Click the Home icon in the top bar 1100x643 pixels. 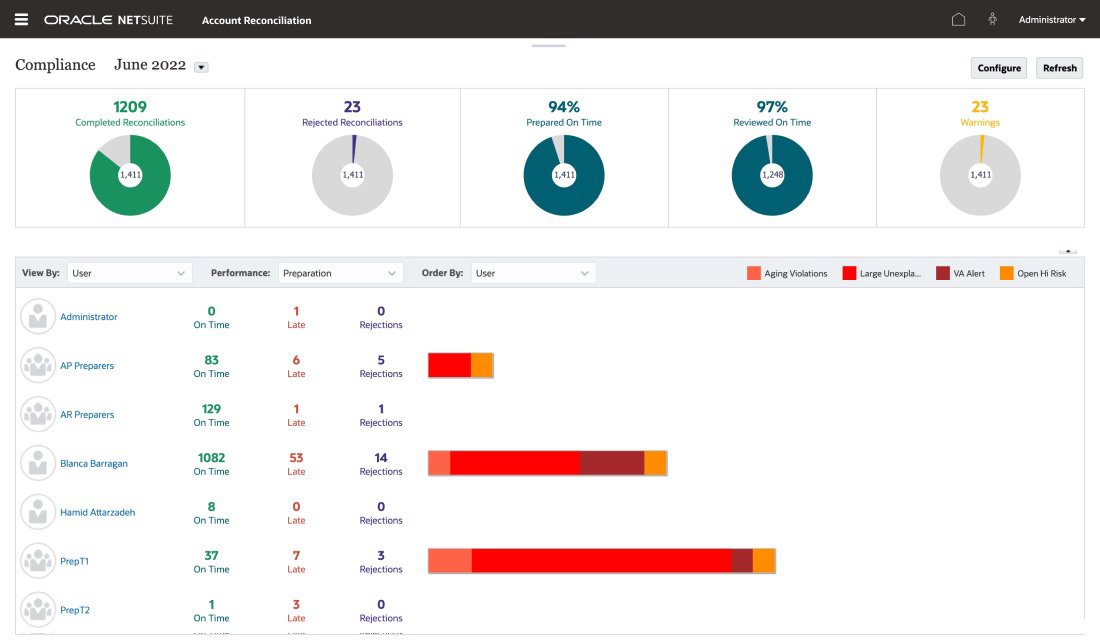(x=959, y=19)
